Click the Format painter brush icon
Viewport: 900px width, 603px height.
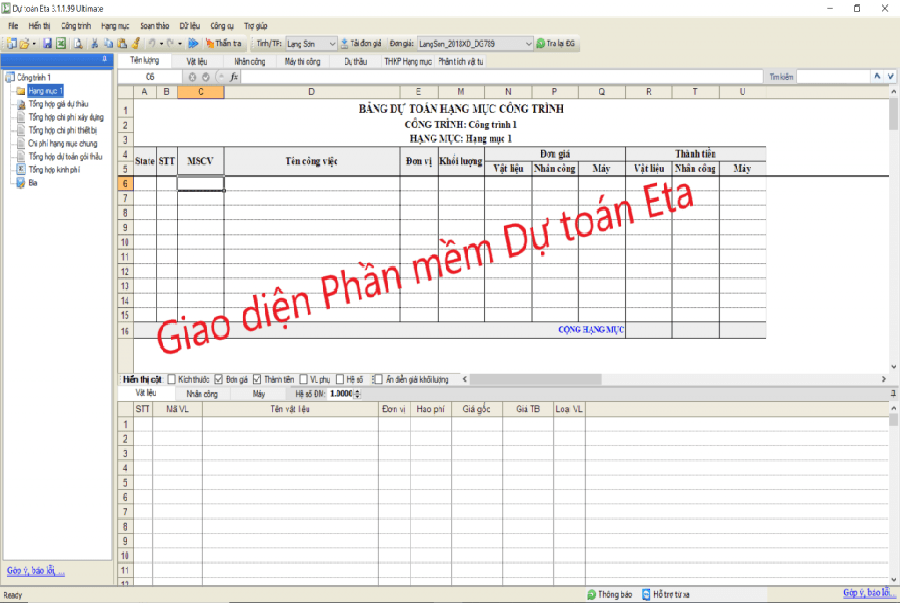135,44
